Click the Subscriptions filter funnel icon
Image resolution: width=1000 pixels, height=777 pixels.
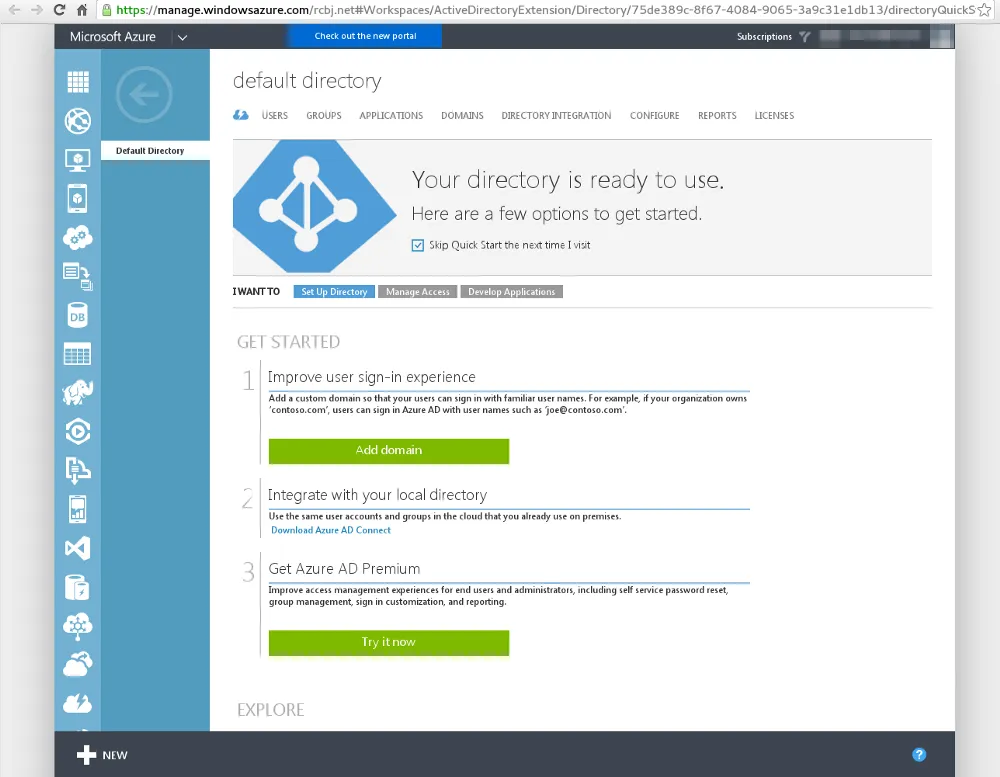point(805,37)
